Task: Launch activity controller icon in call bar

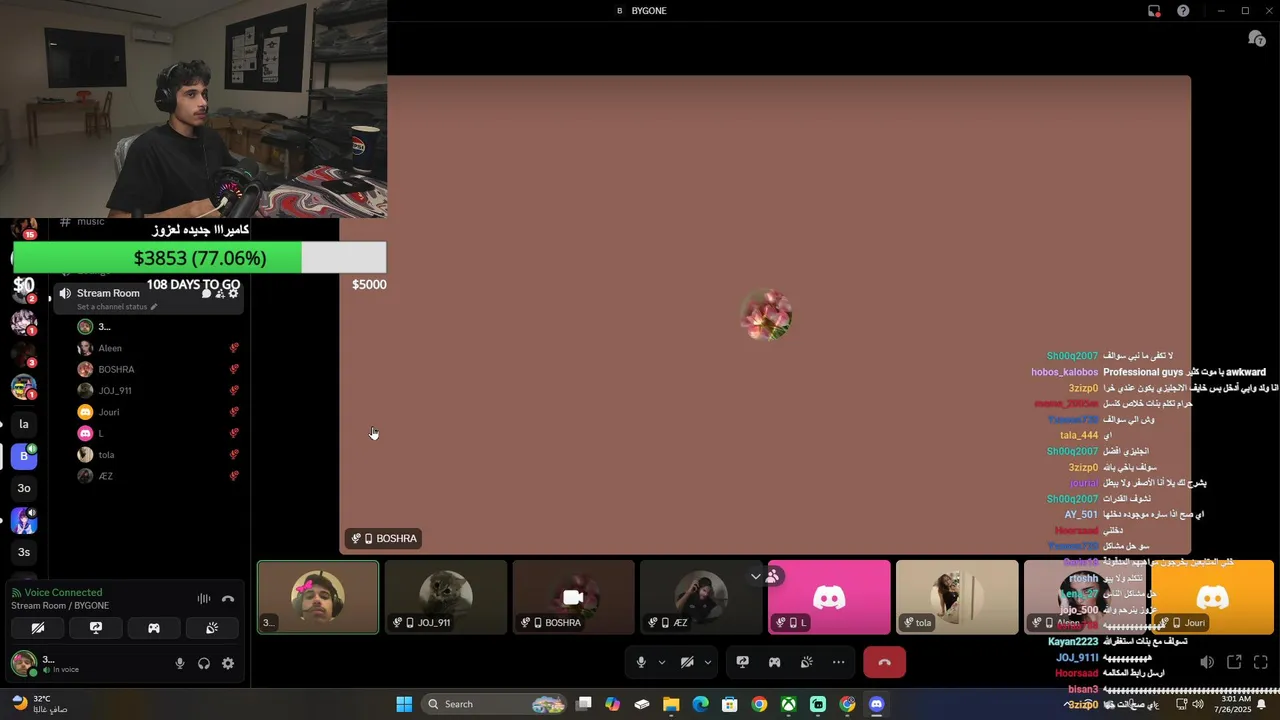Action: coord(774,662)
